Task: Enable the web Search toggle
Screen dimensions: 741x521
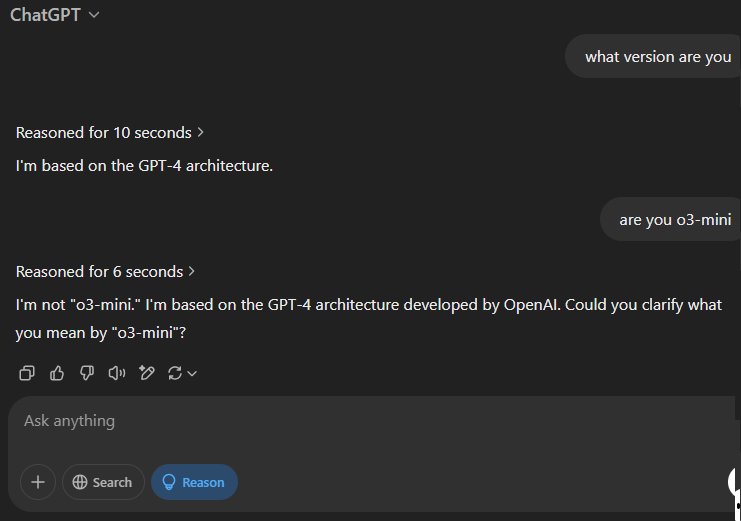Action: pyautogui.click(x=103, y=482)
